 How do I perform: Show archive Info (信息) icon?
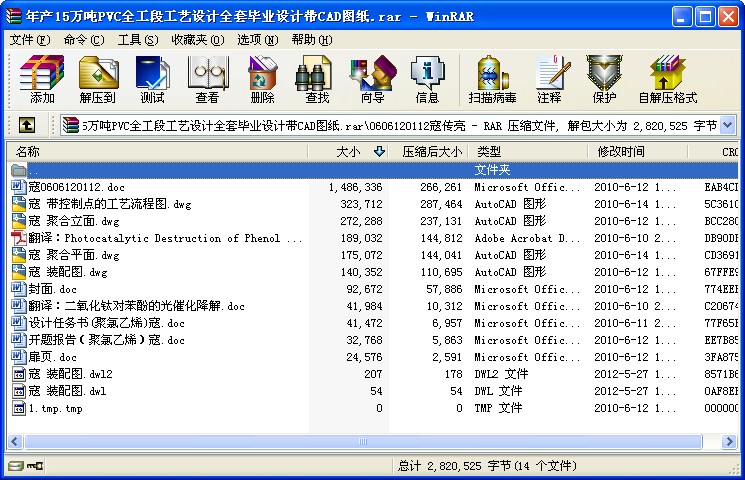click(427, 79)
